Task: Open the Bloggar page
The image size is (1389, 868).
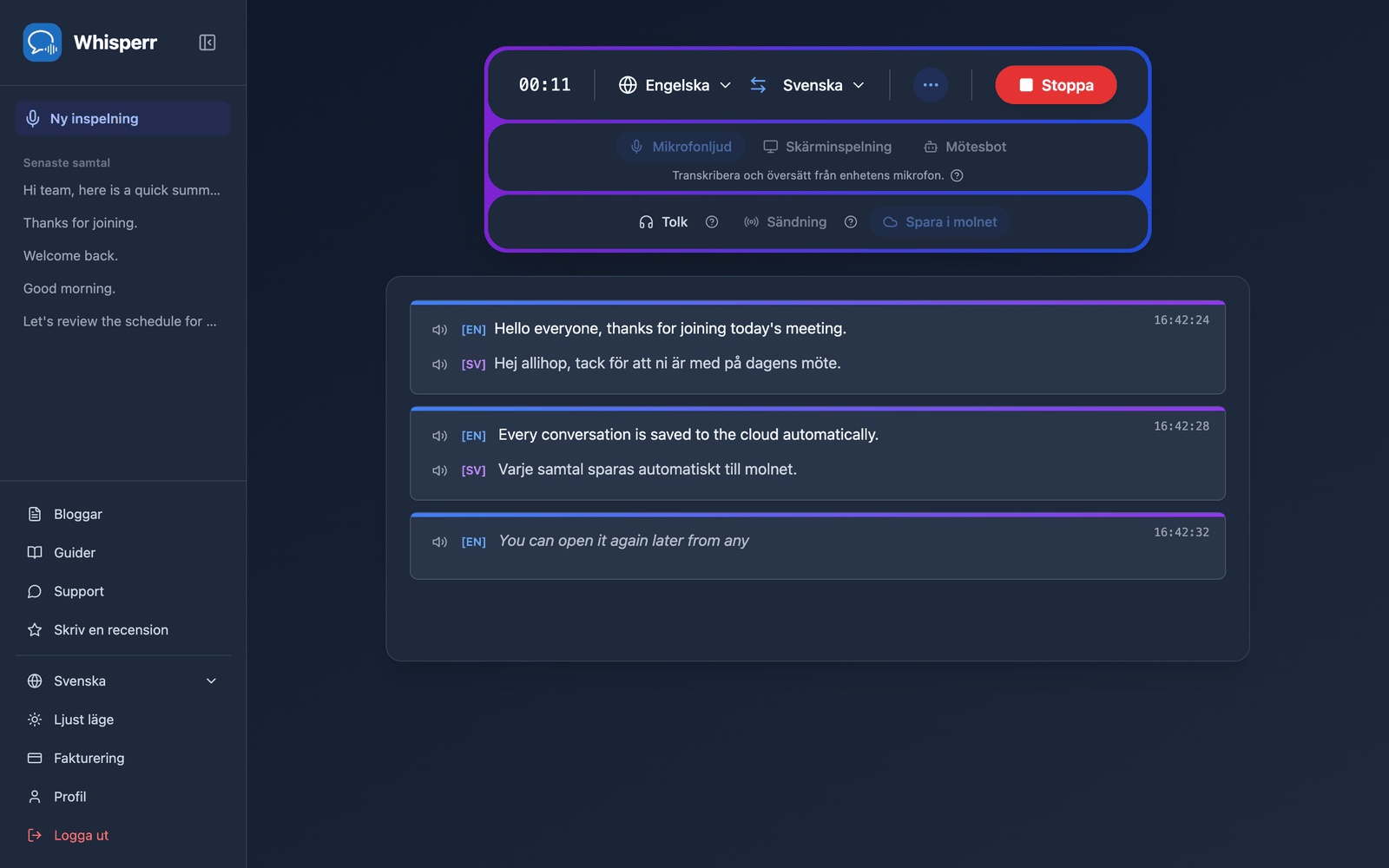Action: pos(122,515)
